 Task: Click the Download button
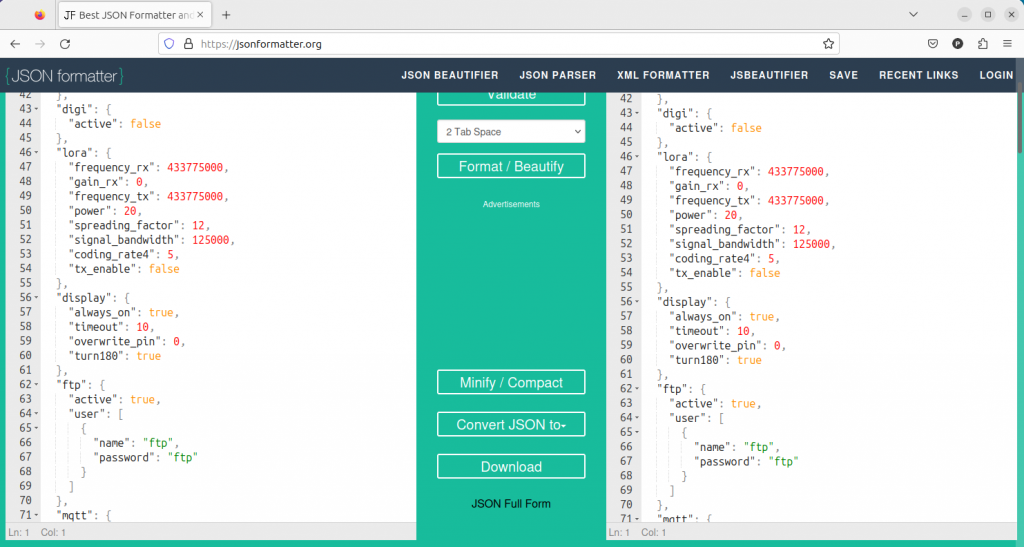click(511, 467)
